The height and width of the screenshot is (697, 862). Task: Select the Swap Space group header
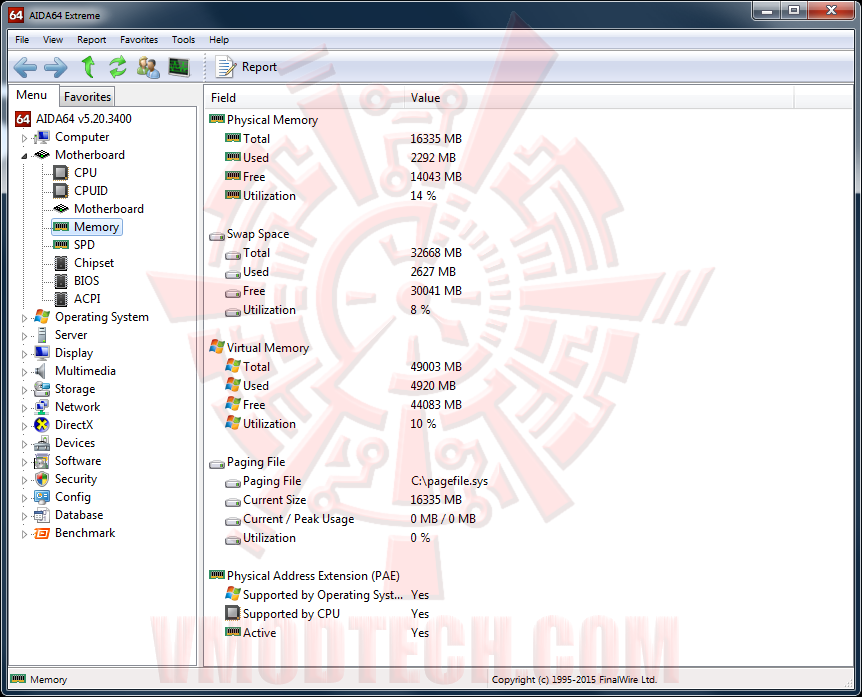pyautogui.click(x=258, y=234)
